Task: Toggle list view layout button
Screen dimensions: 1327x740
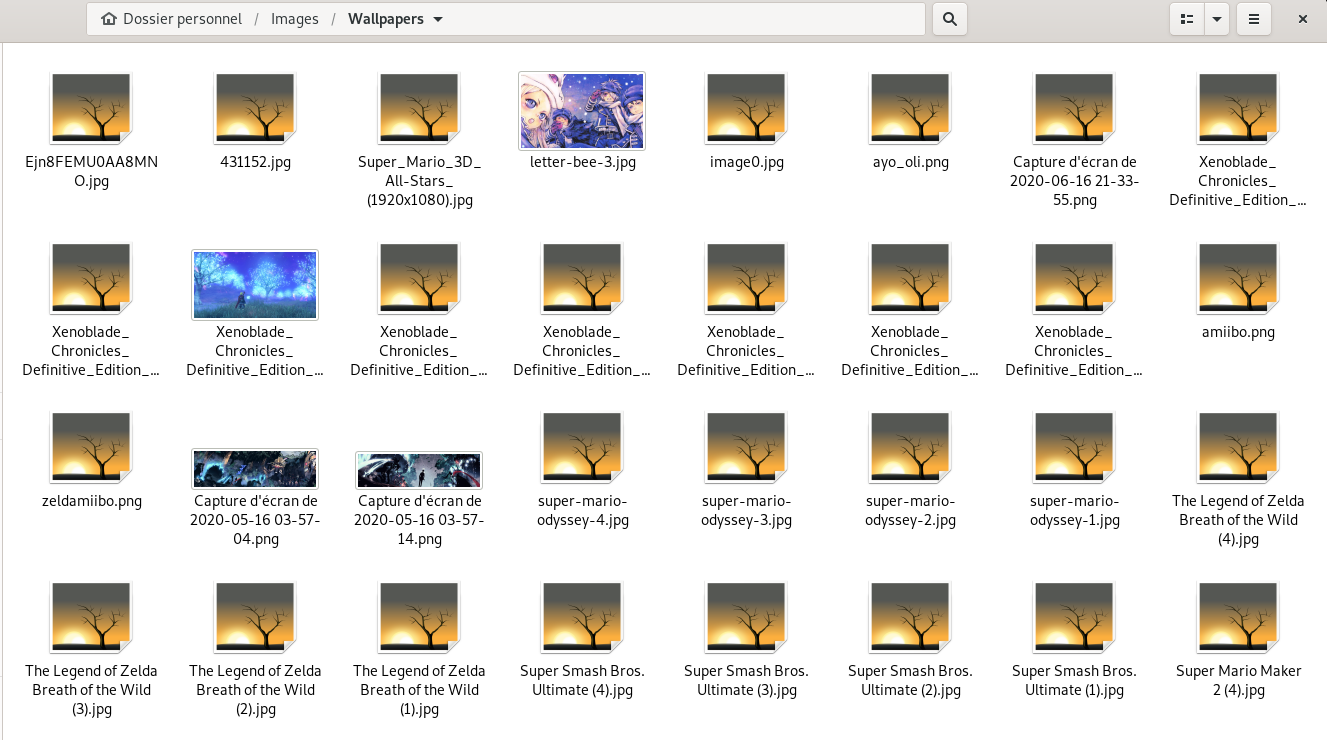Action: (1187, 19)
